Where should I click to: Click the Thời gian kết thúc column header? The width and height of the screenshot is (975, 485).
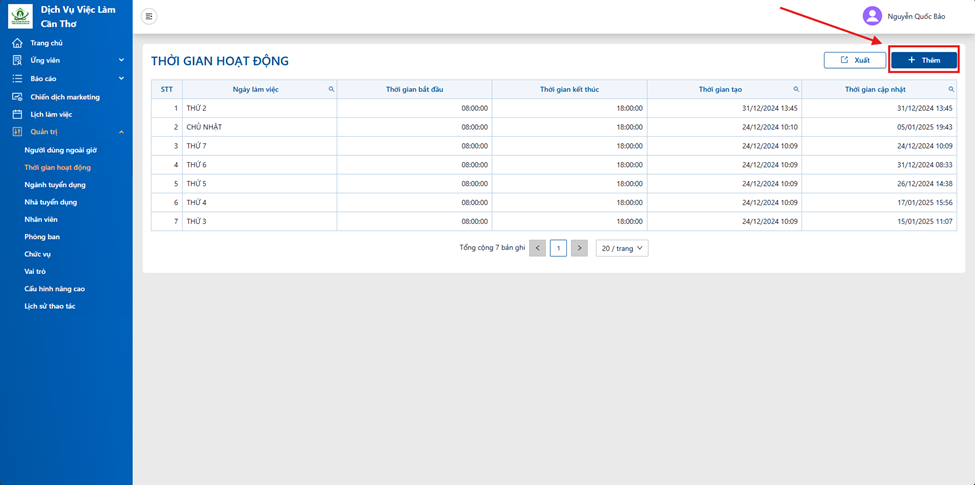coord(570,90)
